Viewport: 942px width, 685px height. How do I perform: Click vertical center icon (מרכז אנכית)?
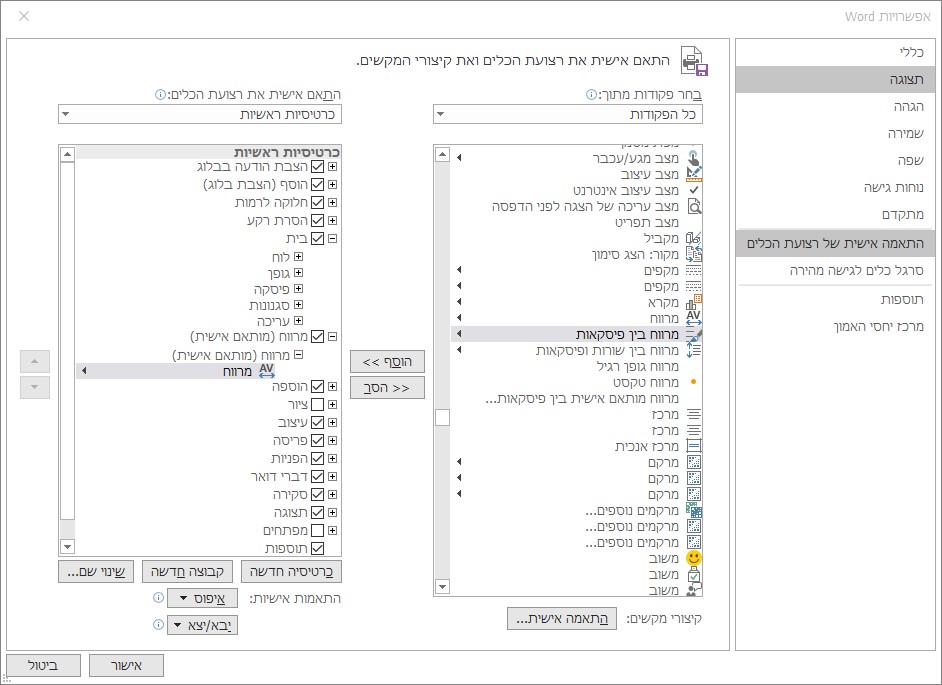coord(693,446)
